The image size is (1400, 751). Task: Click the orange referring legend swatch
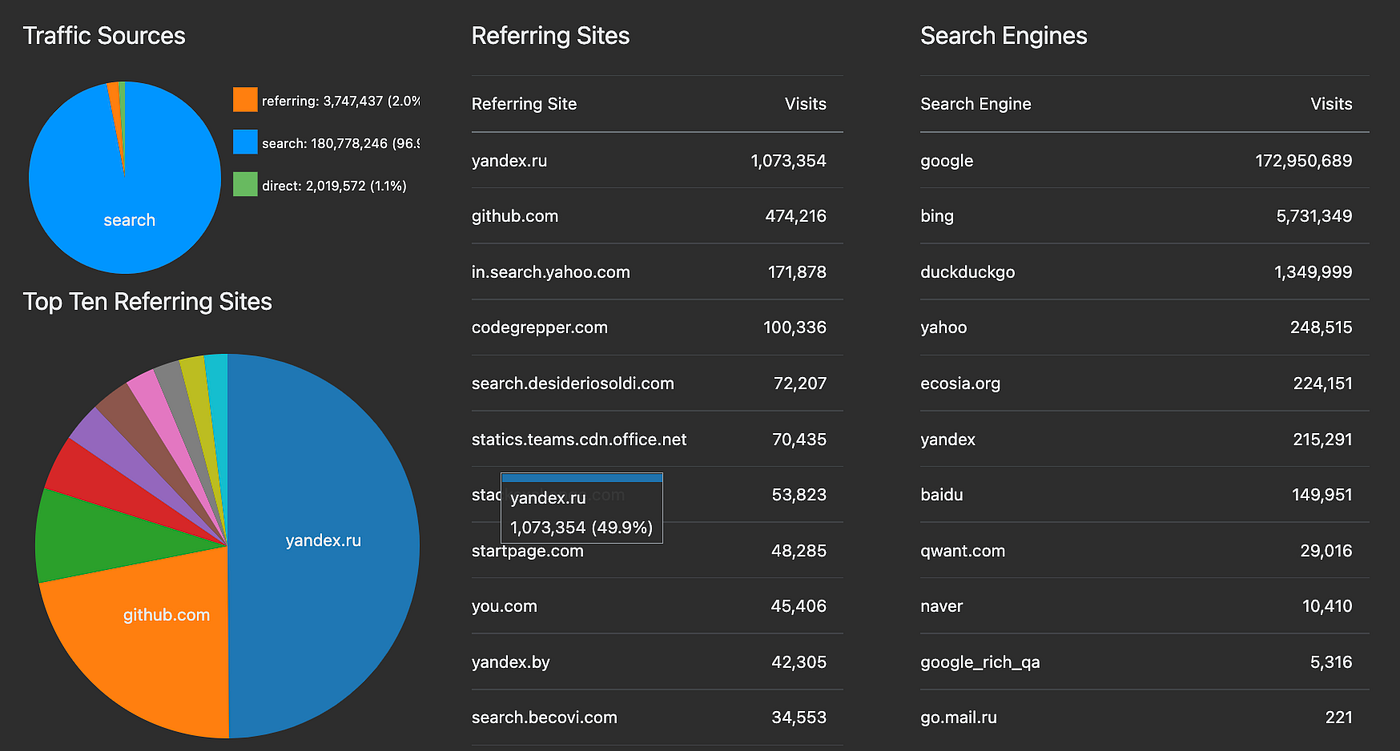tap(245, 100)
